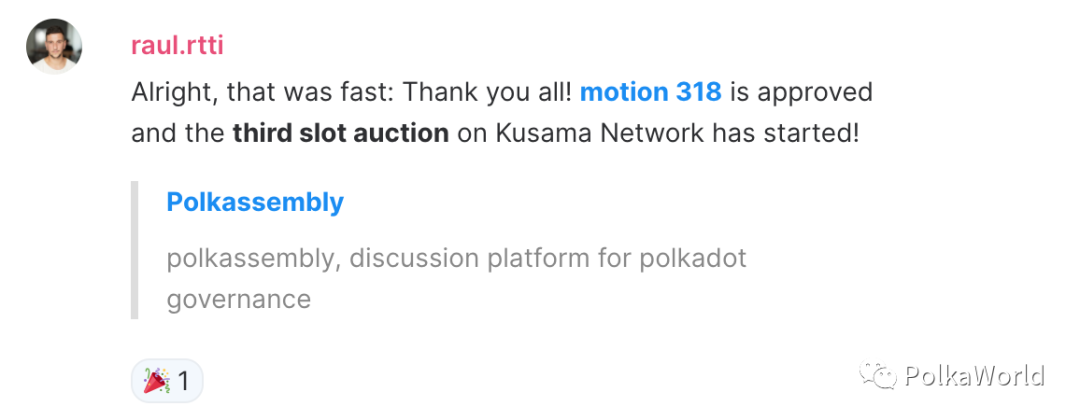Image resolution: width=1080 pixels, height=420 pixels.
Task: Click the reaction count number 1
Action: (x=183, y=381)
